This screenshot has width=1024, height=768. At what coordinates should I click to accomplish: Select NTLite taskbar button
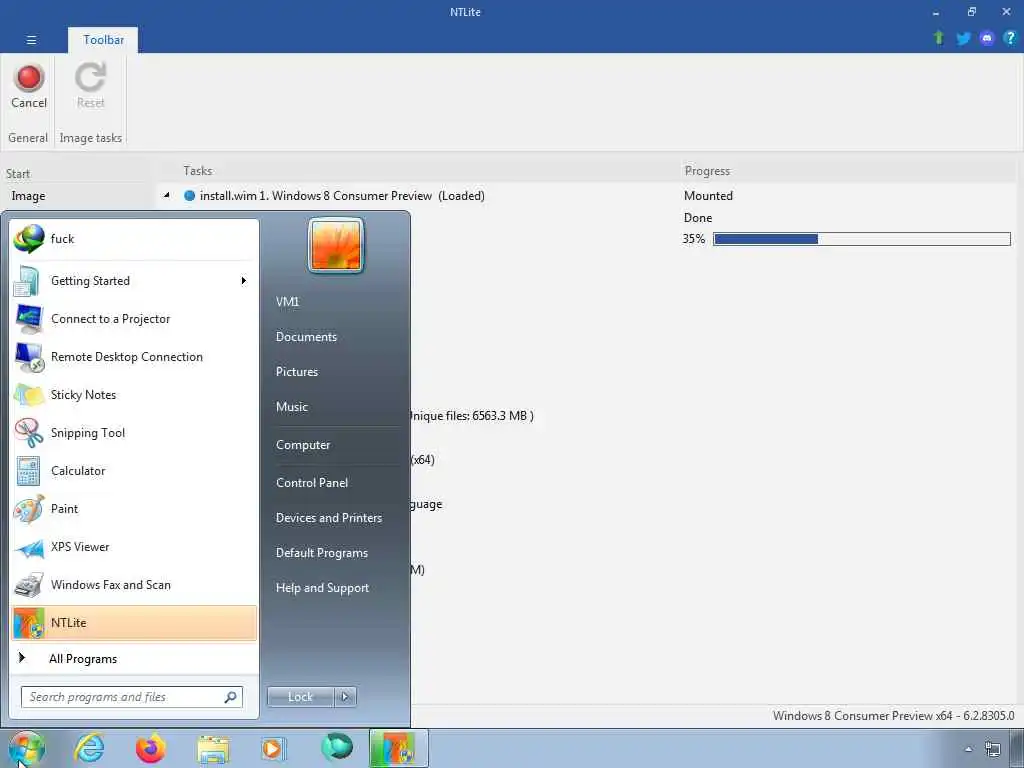click(398, 748)
